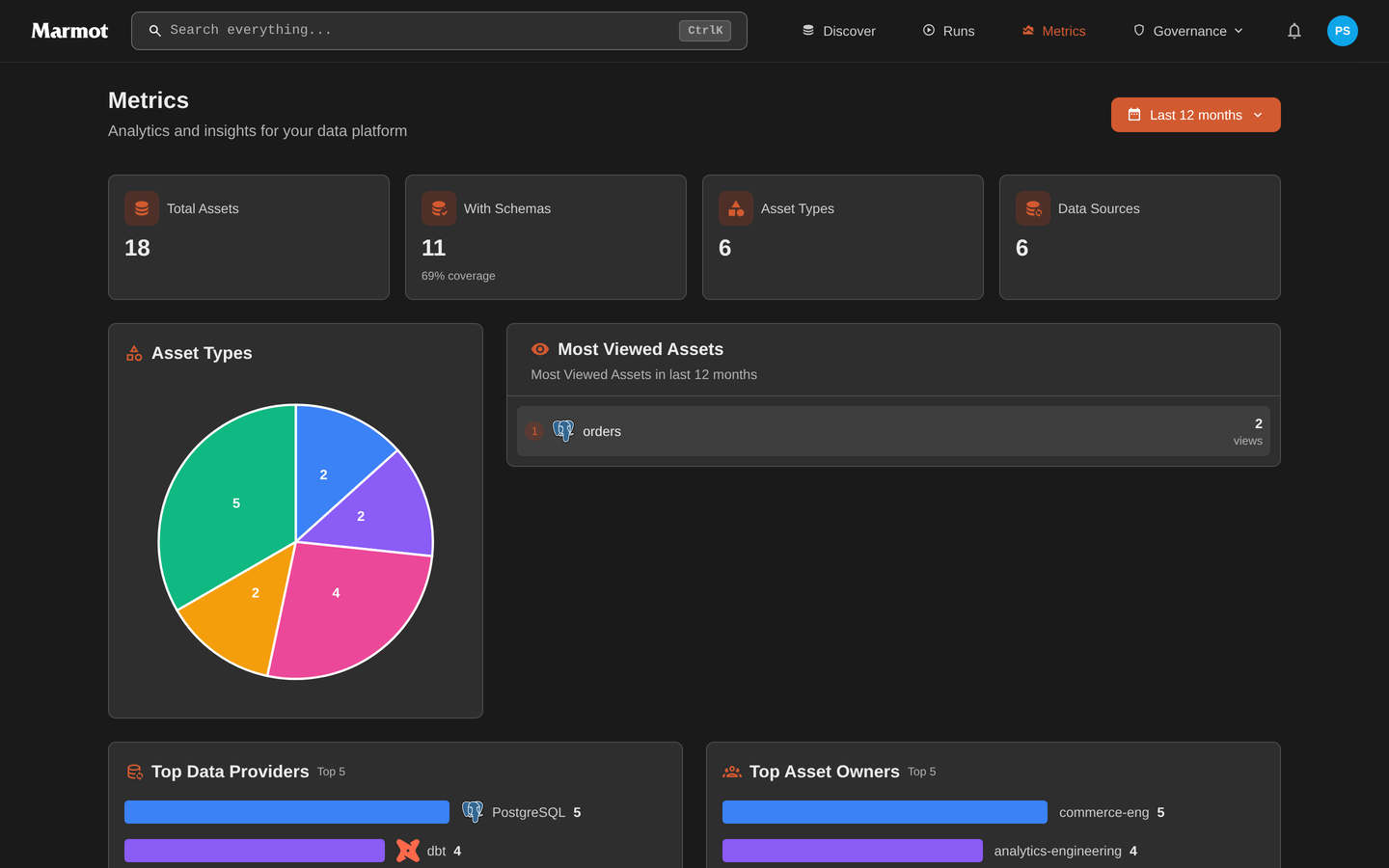
Task: Open the notifications bell
Action: click(x=1294, y=31)
